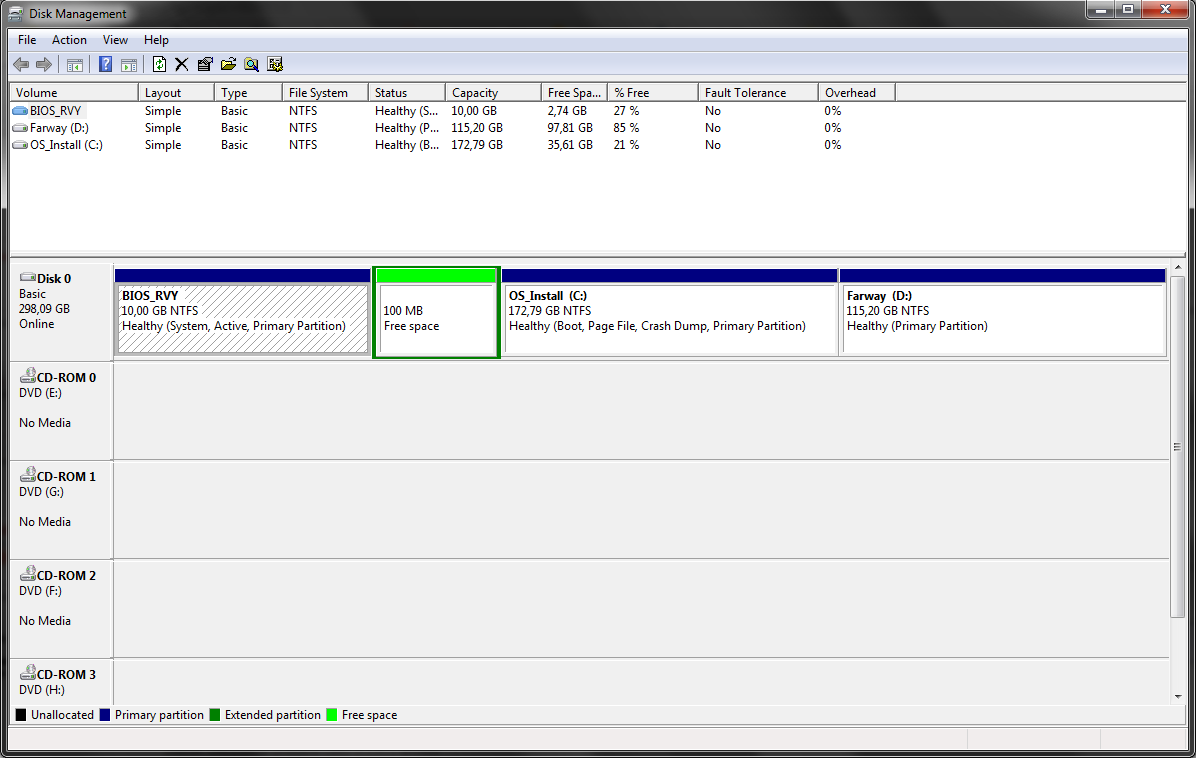Select the Farway (D:) 115,20 GB partition block

click(x=1002, y=311)
